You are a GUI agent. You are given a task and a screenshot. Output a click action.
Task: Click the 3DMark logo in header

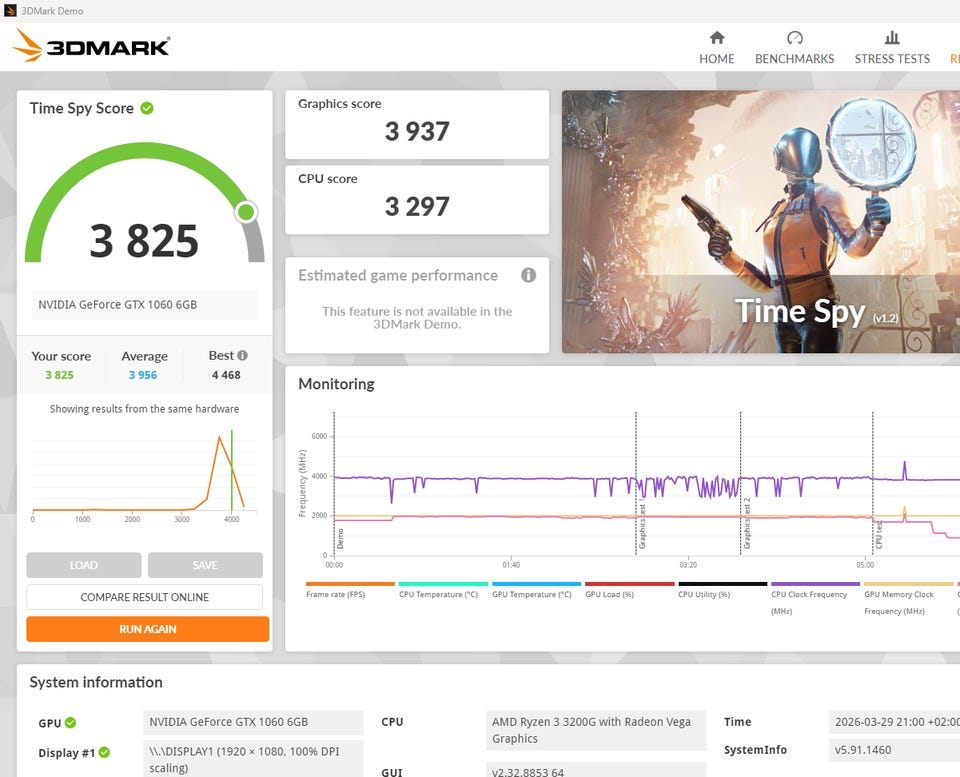92,46
